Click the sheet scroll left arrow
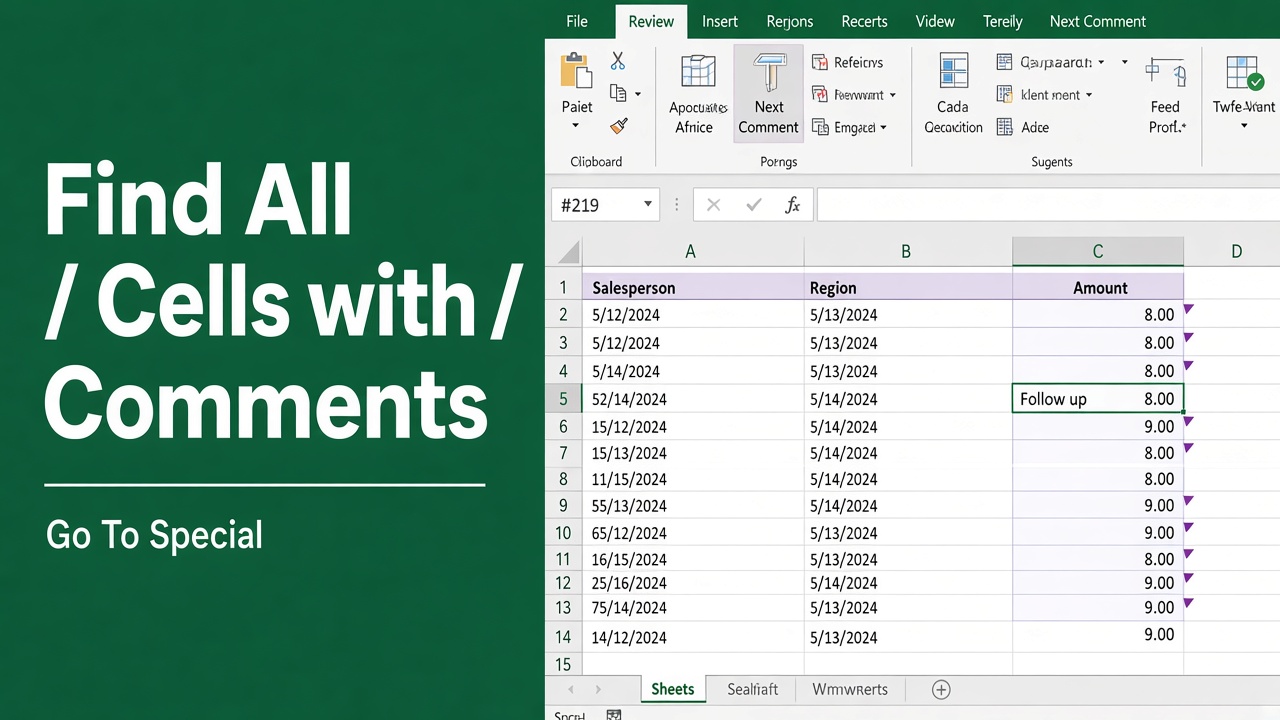Screen dimensions: 1280x720 coord(571,689)
